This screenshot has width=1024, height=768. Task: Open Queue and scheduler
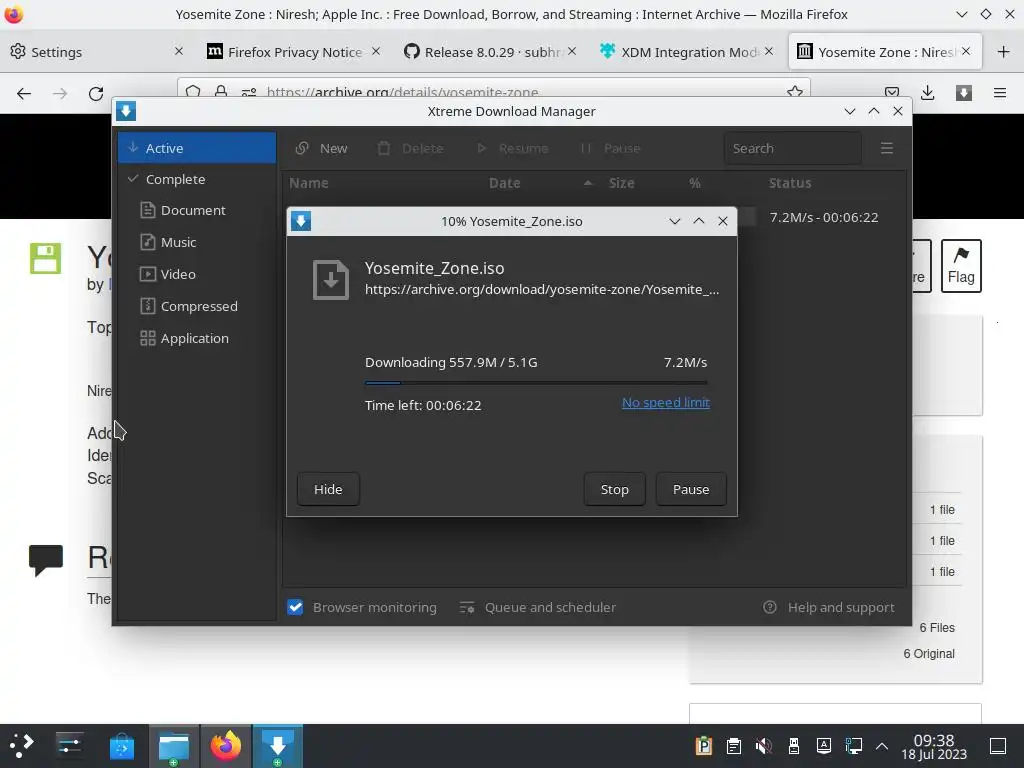coord(538,607)
